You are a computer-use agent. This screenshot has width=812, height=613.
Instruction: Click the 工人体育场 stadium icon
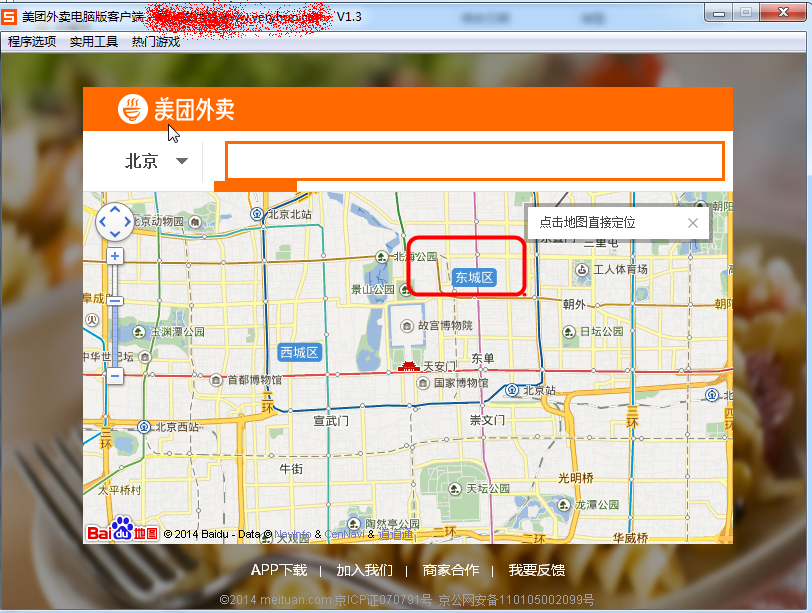(582, 269)
